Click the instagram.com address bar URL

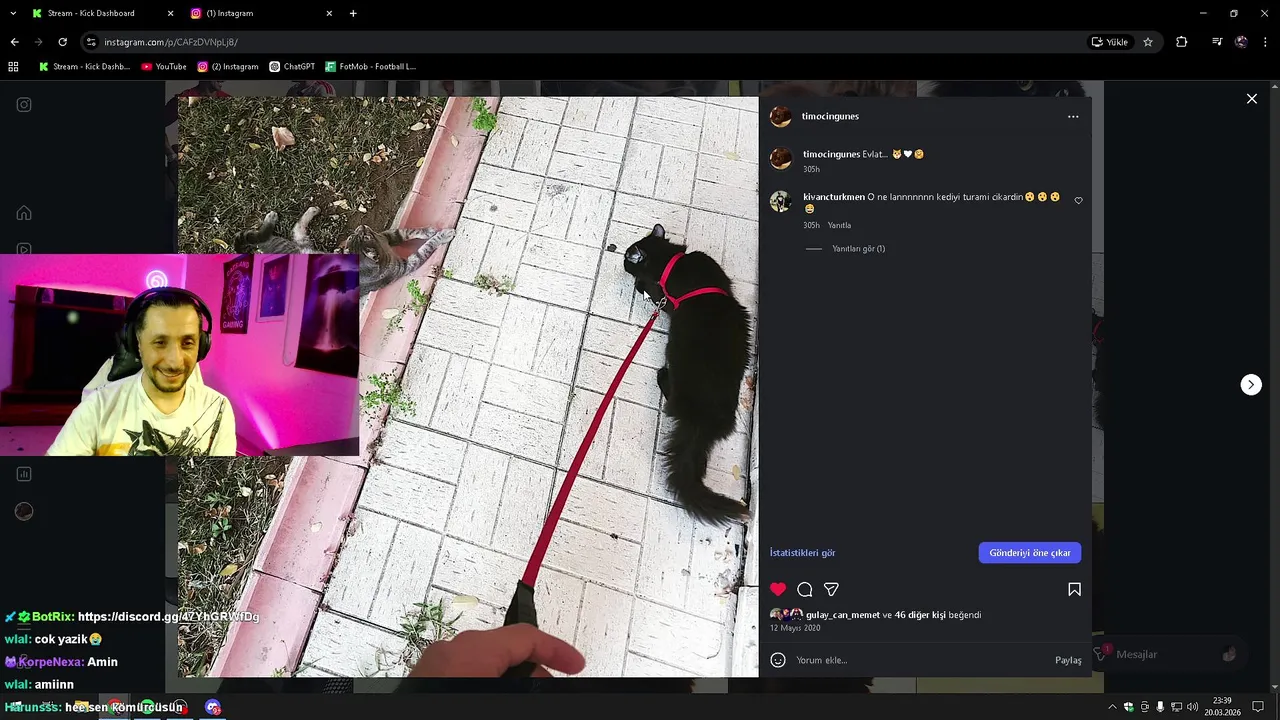pos(171,42)
